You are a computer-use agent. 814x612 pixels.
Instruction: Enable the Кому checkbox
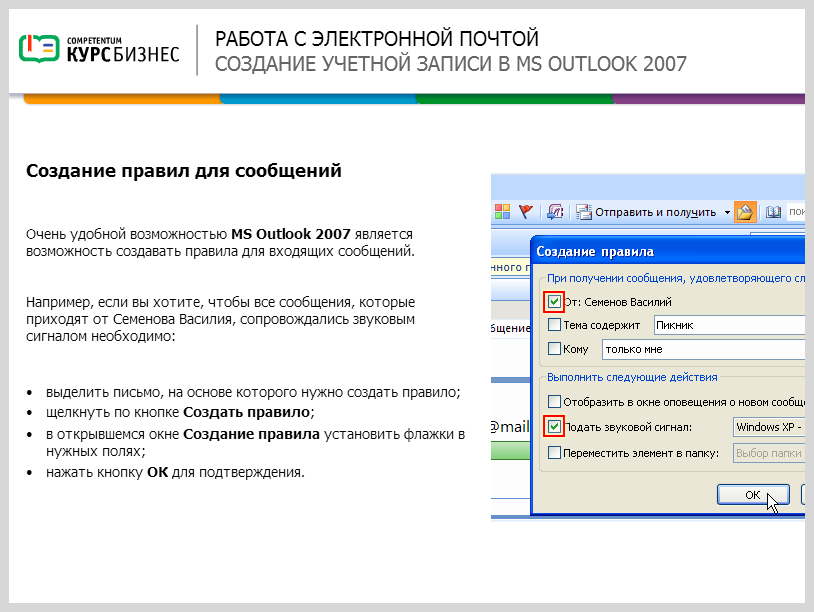pos(554,348)
